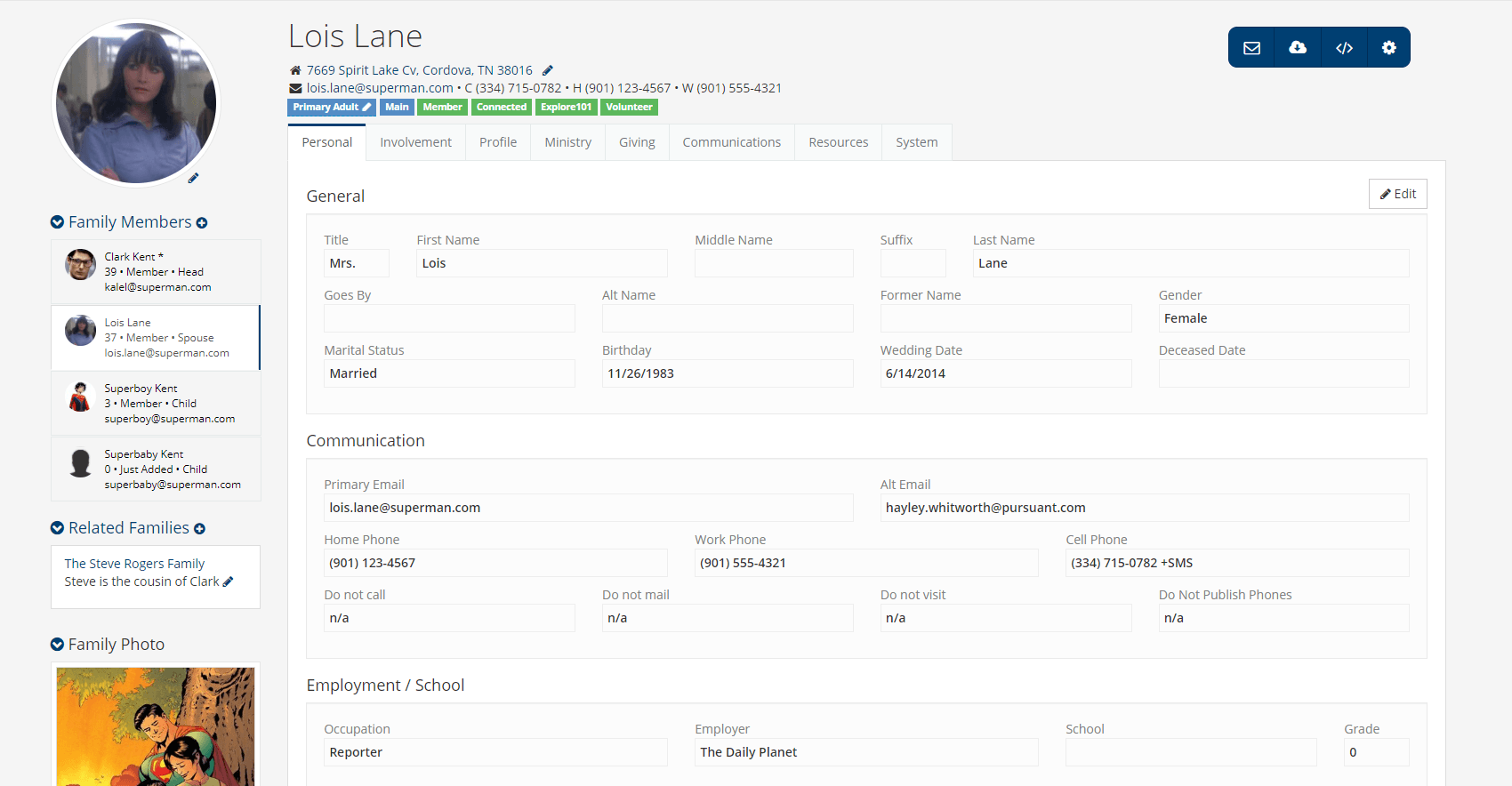The image size is (1512, 786).
Task: Click the Volunteer badge
Action: [x=629, y=108]
